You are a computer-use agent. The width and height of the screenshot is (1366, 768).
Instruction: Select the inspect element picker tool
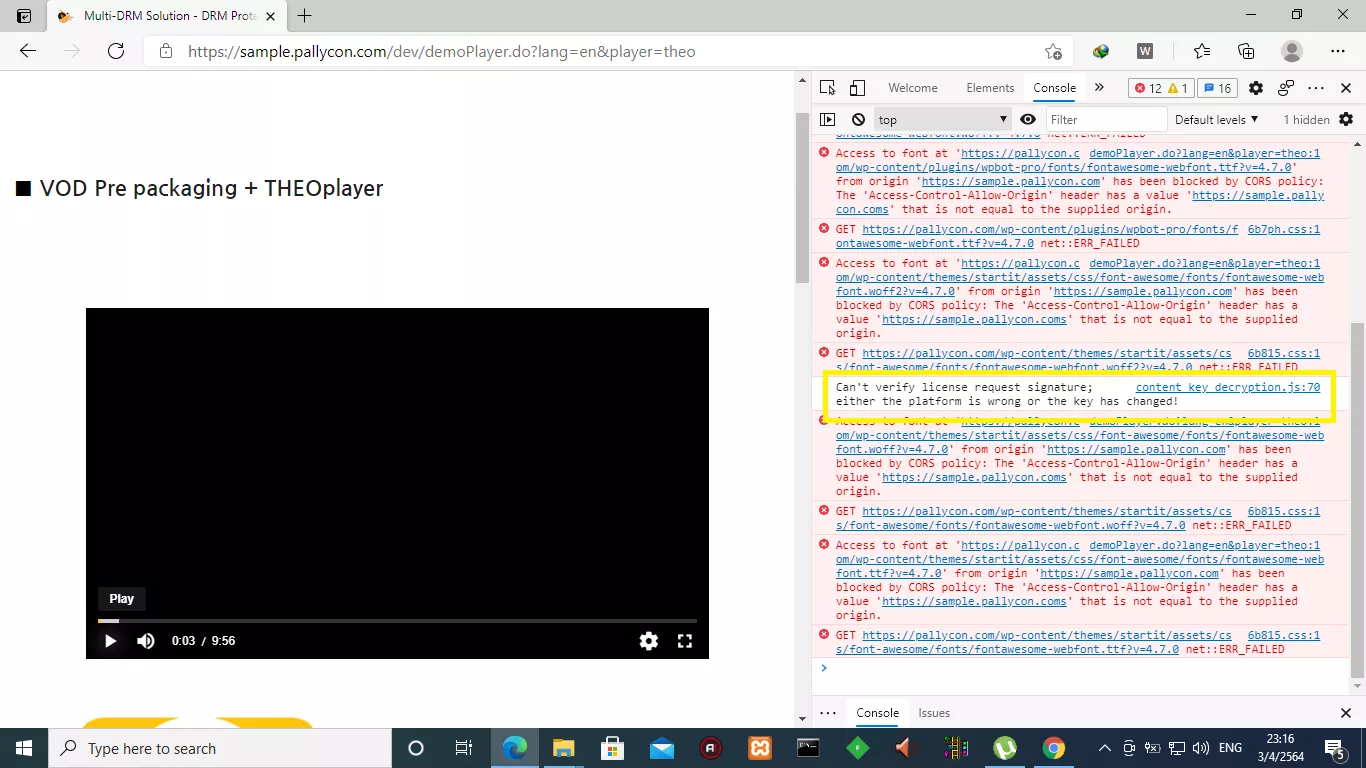point(827,88)
